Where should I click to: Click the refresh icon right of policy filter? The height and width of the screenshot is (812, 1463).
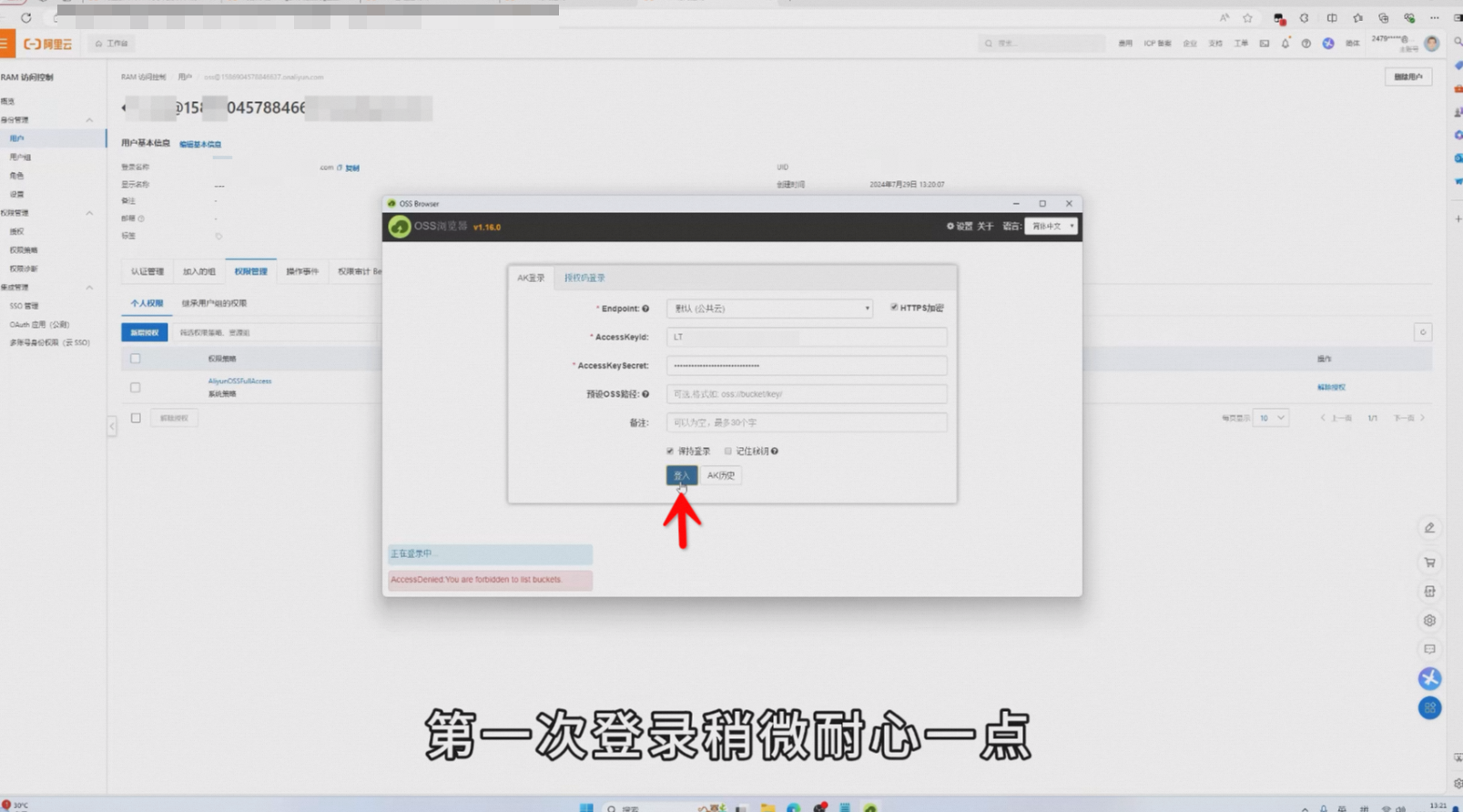pos(1423,332)
